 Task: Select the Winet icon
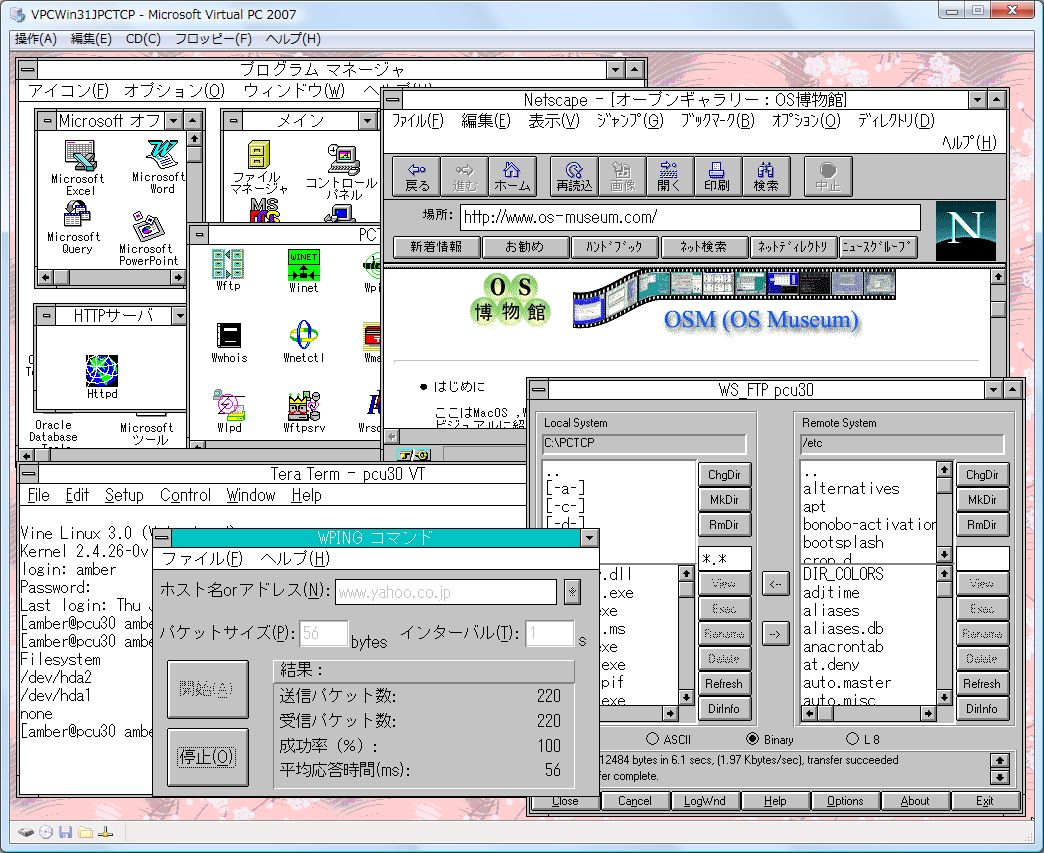(304, 271)
